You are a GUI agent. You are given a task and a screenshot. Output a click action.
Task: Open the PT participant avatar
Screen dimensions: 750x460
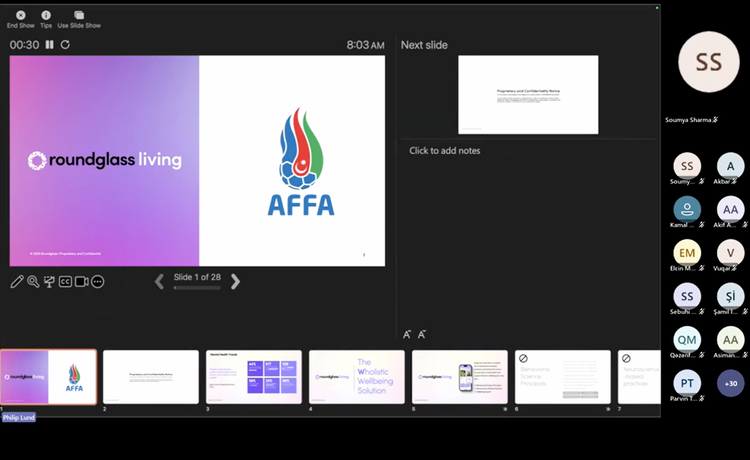click(687, 383)
